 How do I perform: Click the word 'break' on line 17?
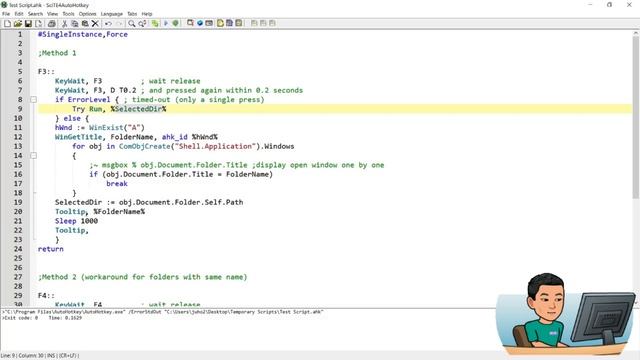coord(117,184)
